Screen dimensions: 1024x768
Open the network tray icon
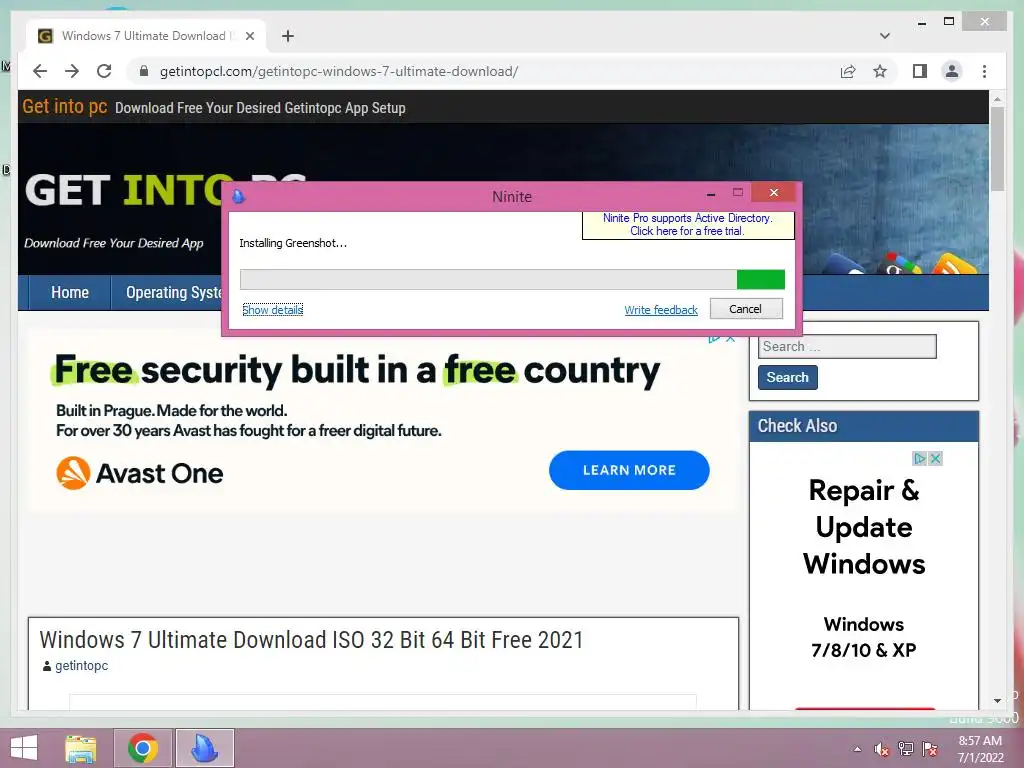(906, 749)
